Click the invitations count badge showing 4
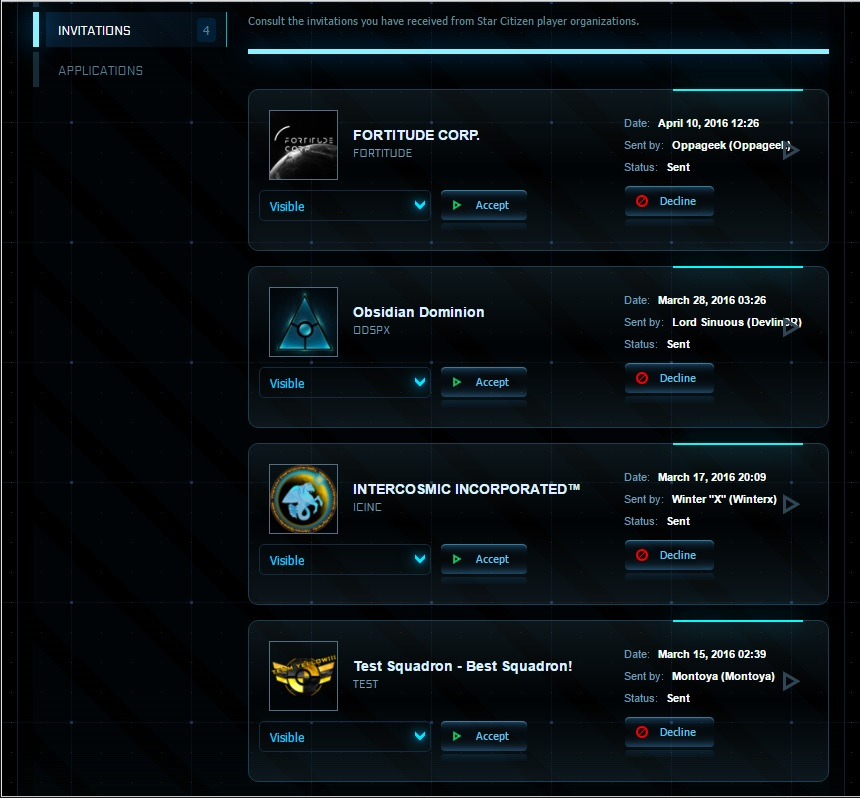860x798 pixels. coord(206,30)
